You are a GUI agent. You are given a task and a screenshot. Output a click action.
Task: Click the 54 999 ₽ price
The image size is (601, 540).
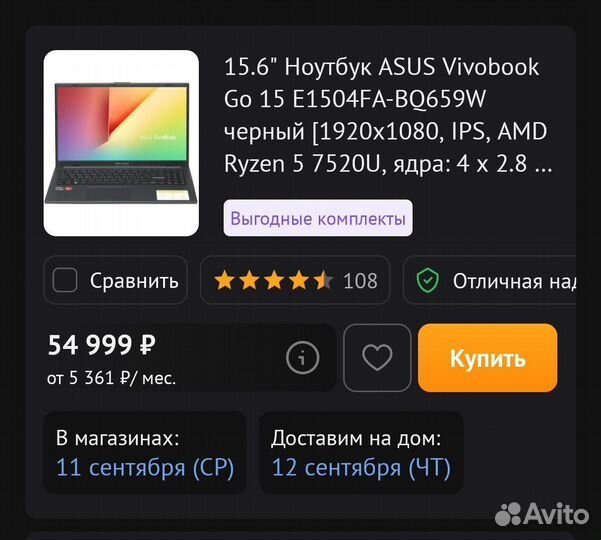(102, 345)
